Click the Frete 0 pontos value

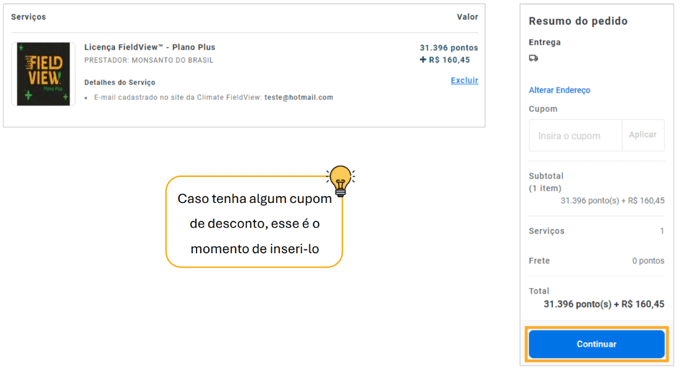pyautogui.click(x=648, y=261)
